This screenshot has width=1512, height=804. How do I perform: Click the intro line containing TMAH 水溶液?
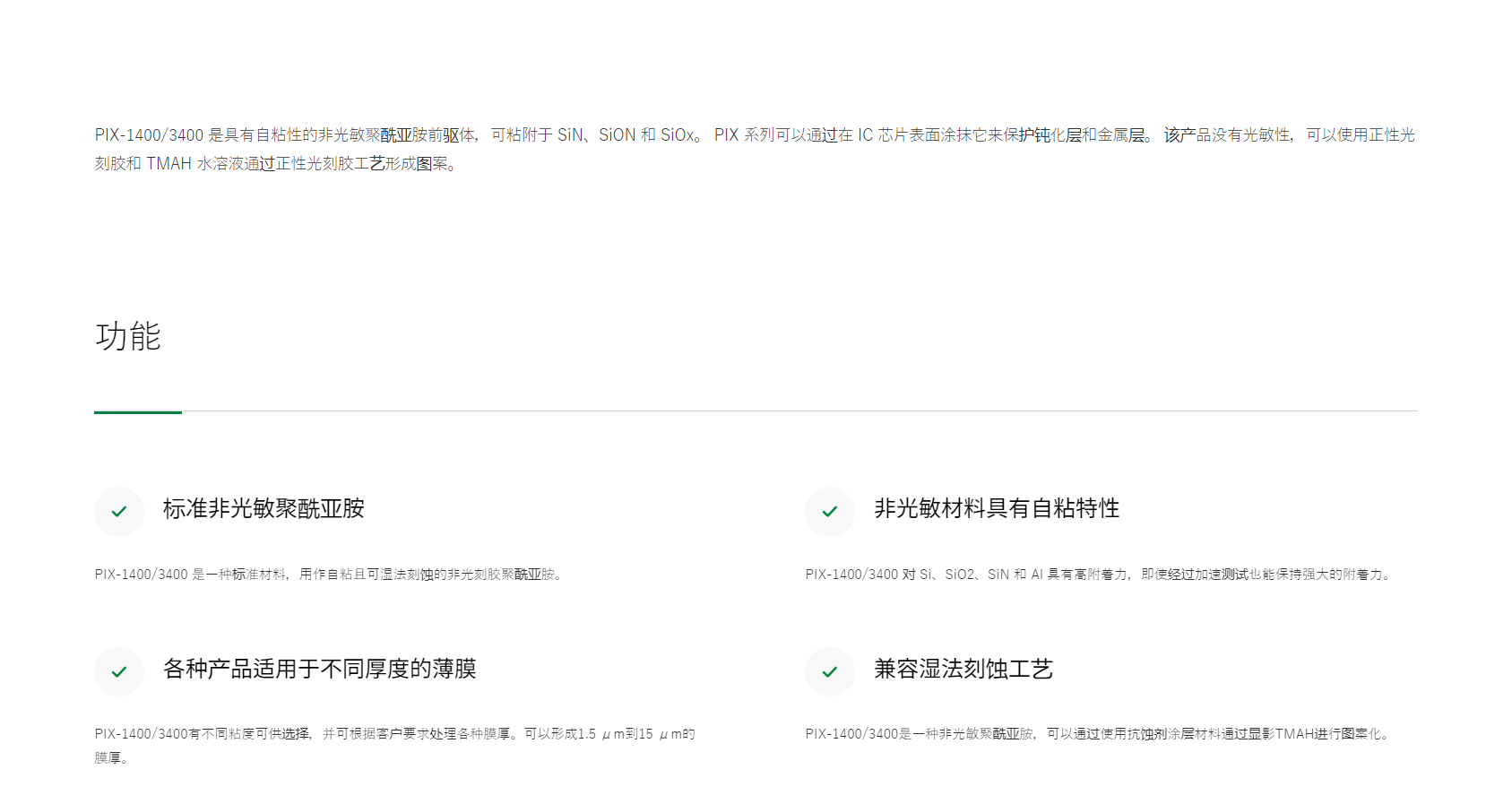pyautogui.click(x=276, y=164)
